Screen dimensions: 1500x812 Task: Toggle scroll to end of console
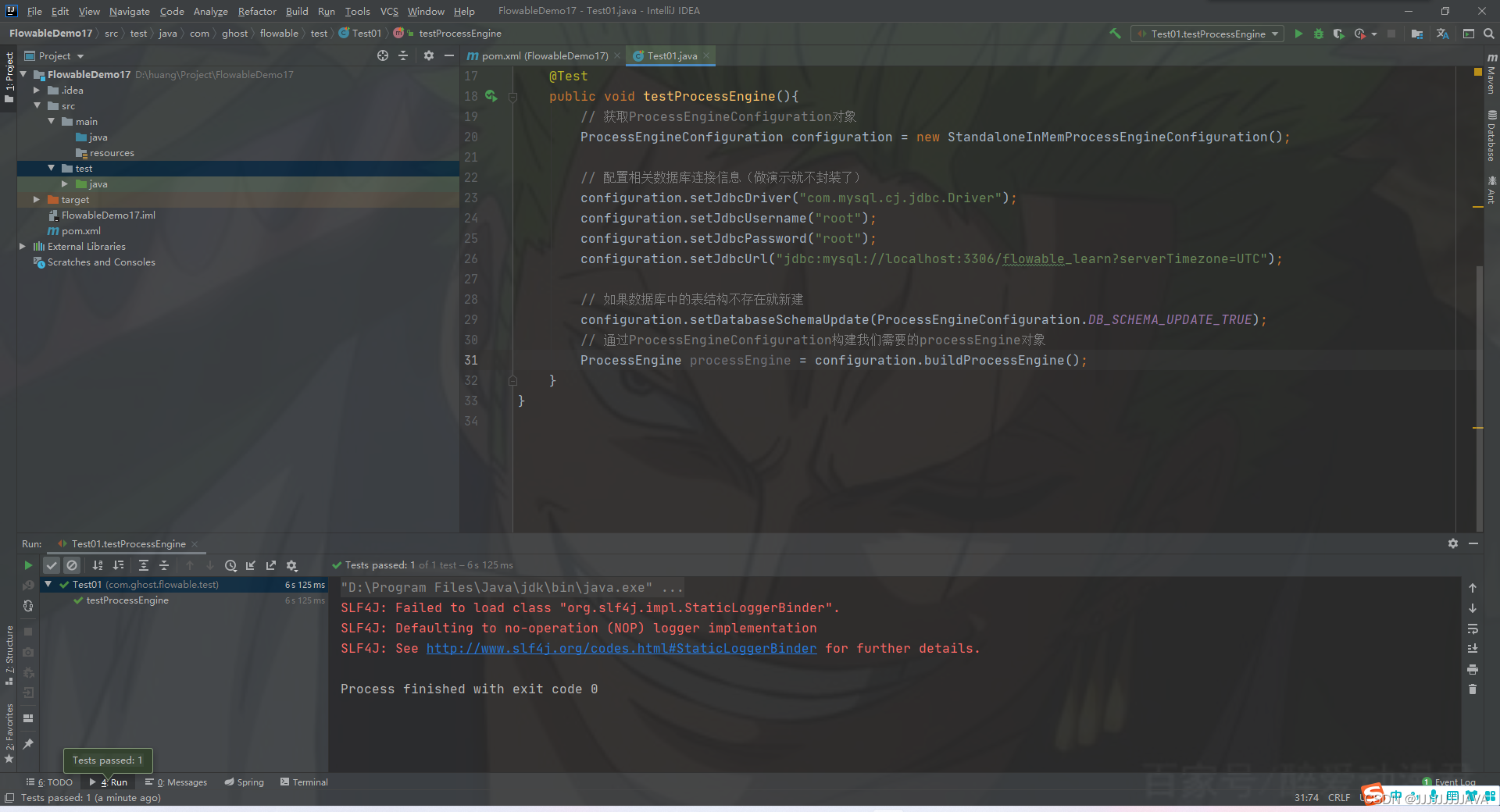(x=1473, y=649)
